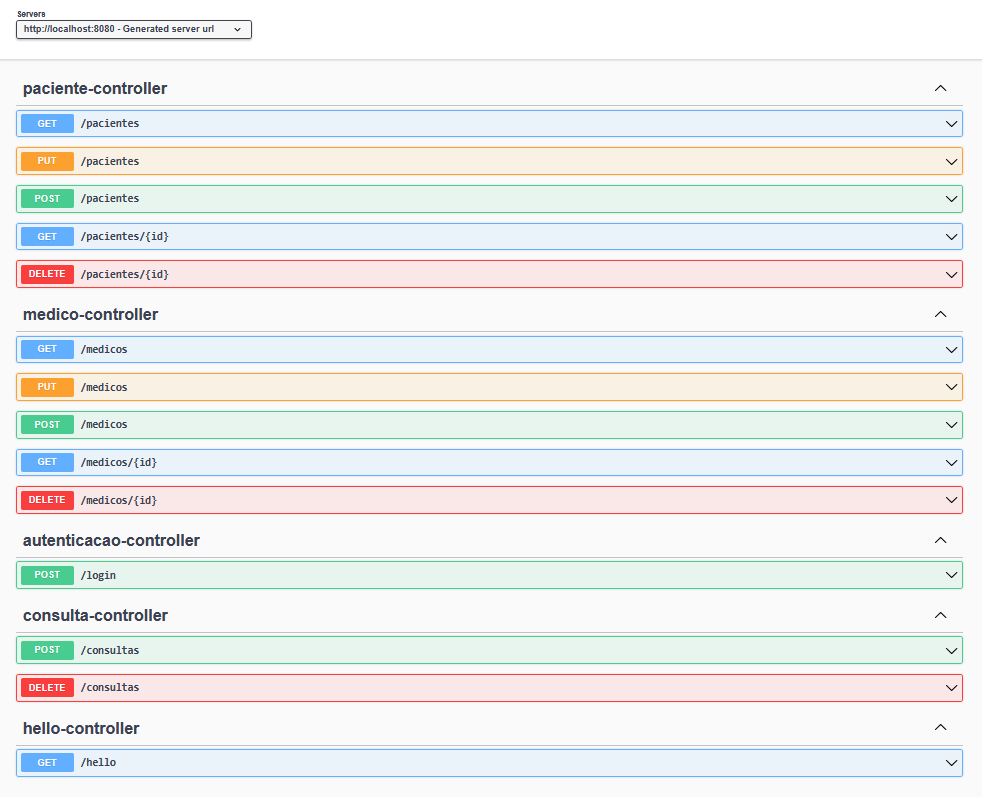Expand chevron of PUT /pacientes row
Image resolution: width=982 pixels, height=797 pixels.
tap(951, 162)
